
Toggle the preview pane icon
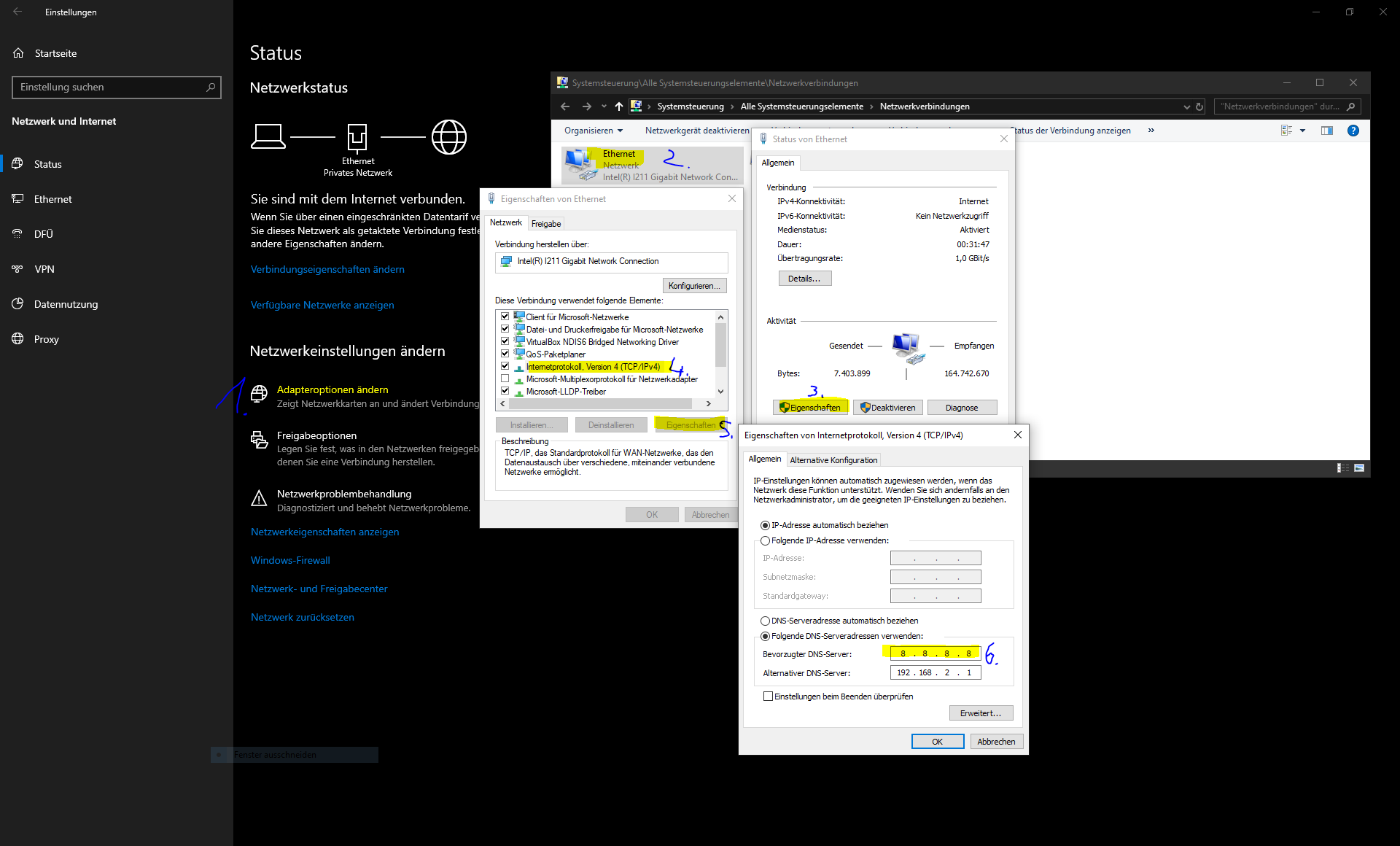click(x=1327, y=131)
